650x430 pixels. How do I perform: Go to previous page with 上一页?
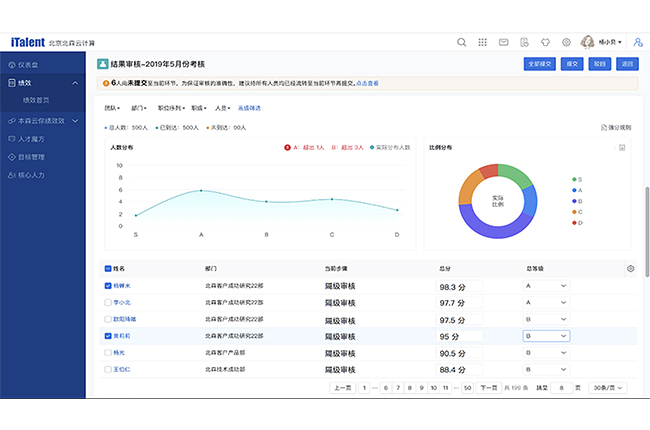(342, 388)
